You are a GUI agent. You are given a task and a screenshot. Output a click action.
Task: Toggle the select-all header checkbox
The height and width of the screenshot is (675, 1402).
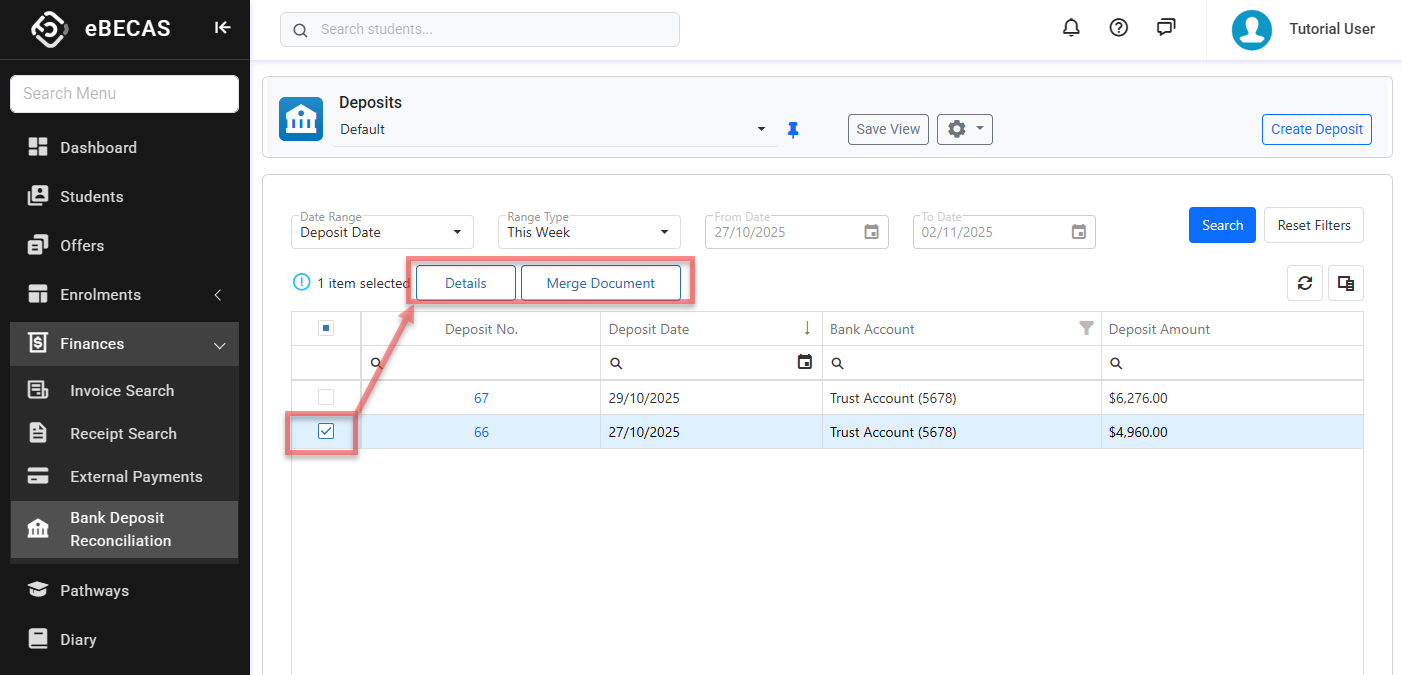[326, 328]
